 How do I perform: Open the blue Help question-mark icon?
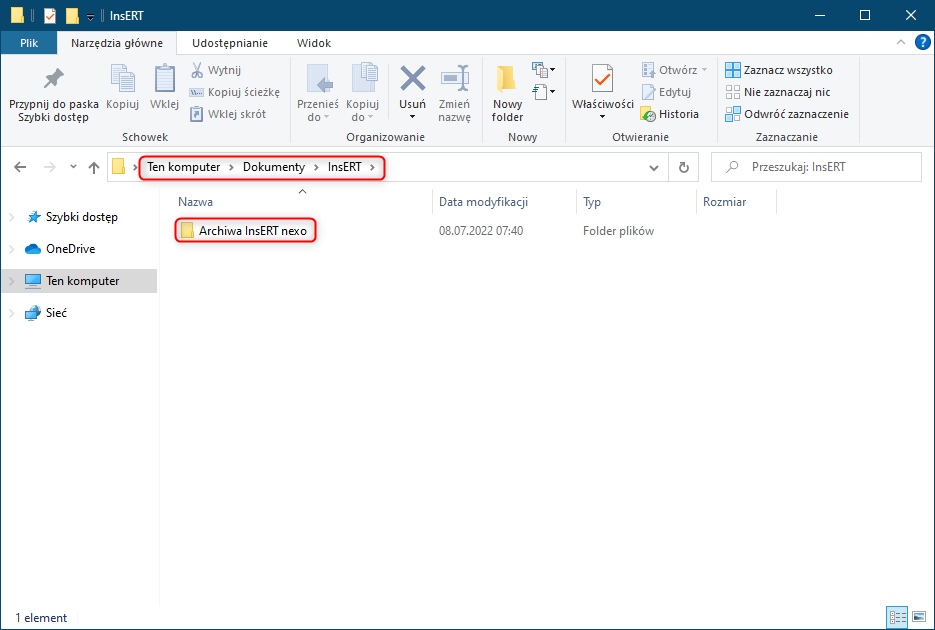click(x=922, y=42)
